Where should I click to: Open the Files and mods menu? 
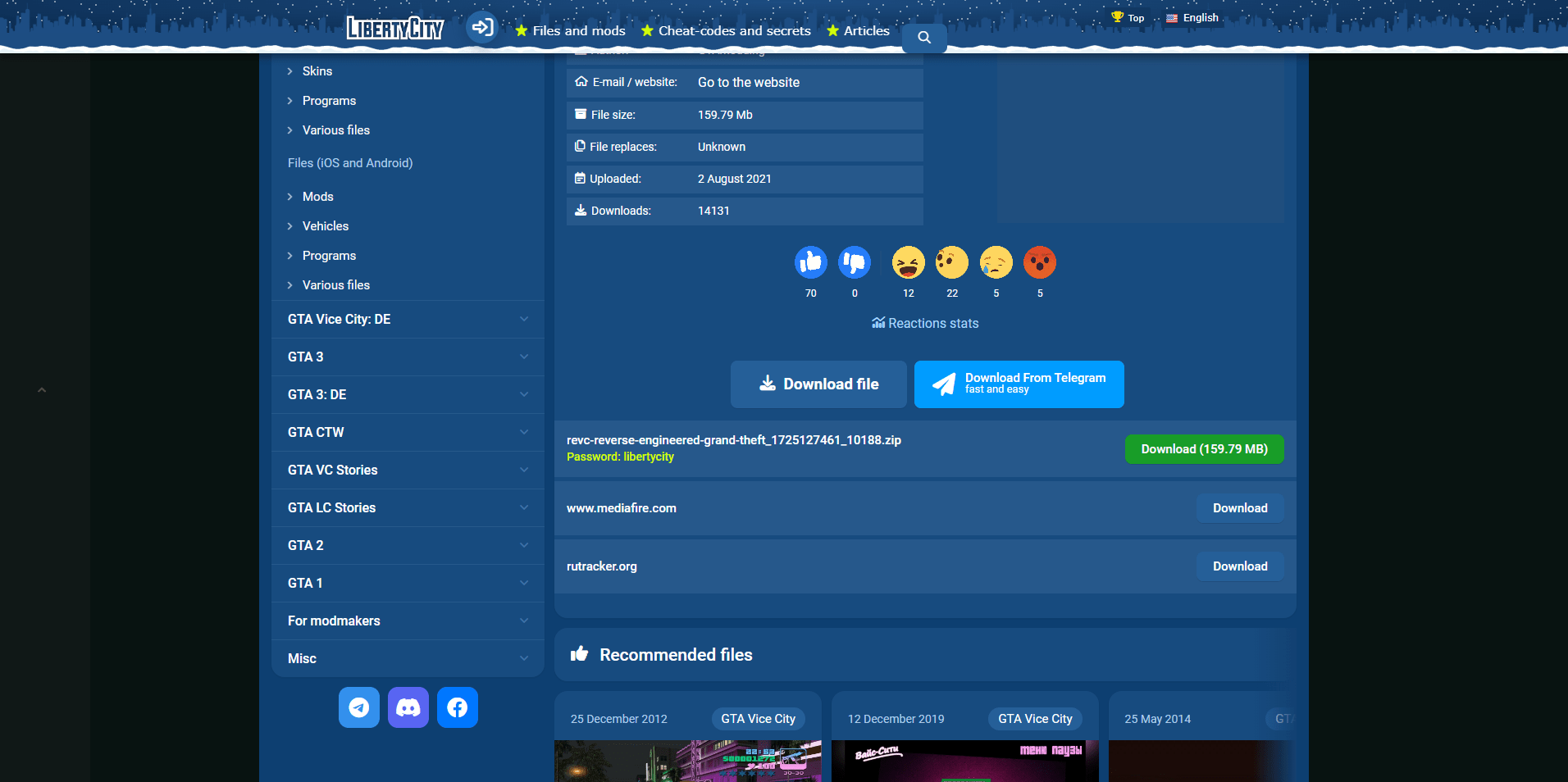click(x=570, y=30)
